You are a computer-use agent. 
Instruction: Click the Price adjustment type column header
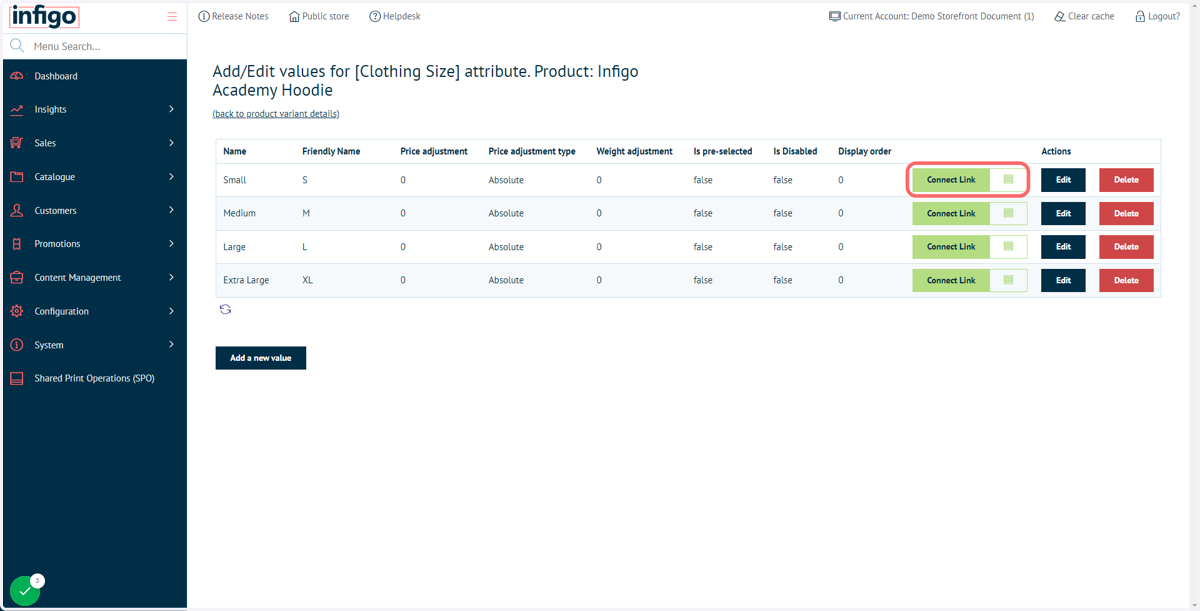532,152
